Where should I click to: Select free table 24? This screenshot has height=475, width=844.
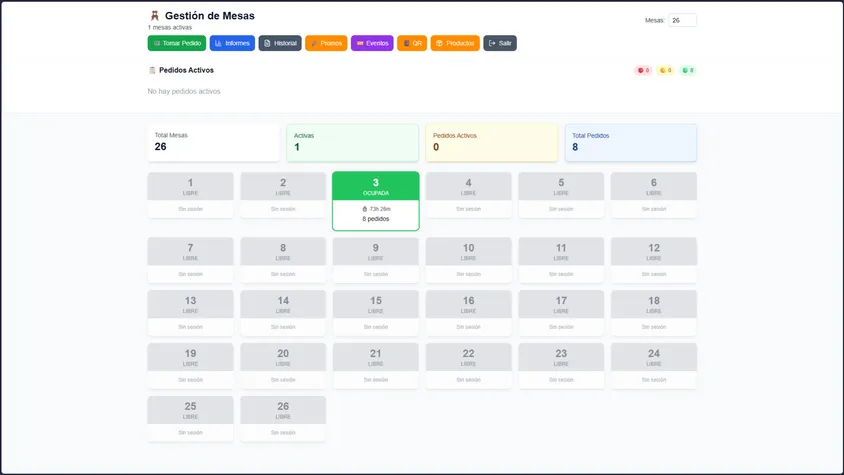[x=653, y=366]
